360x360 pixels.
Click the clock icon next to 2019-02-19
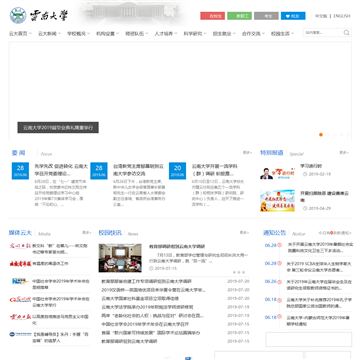[305, 174]
